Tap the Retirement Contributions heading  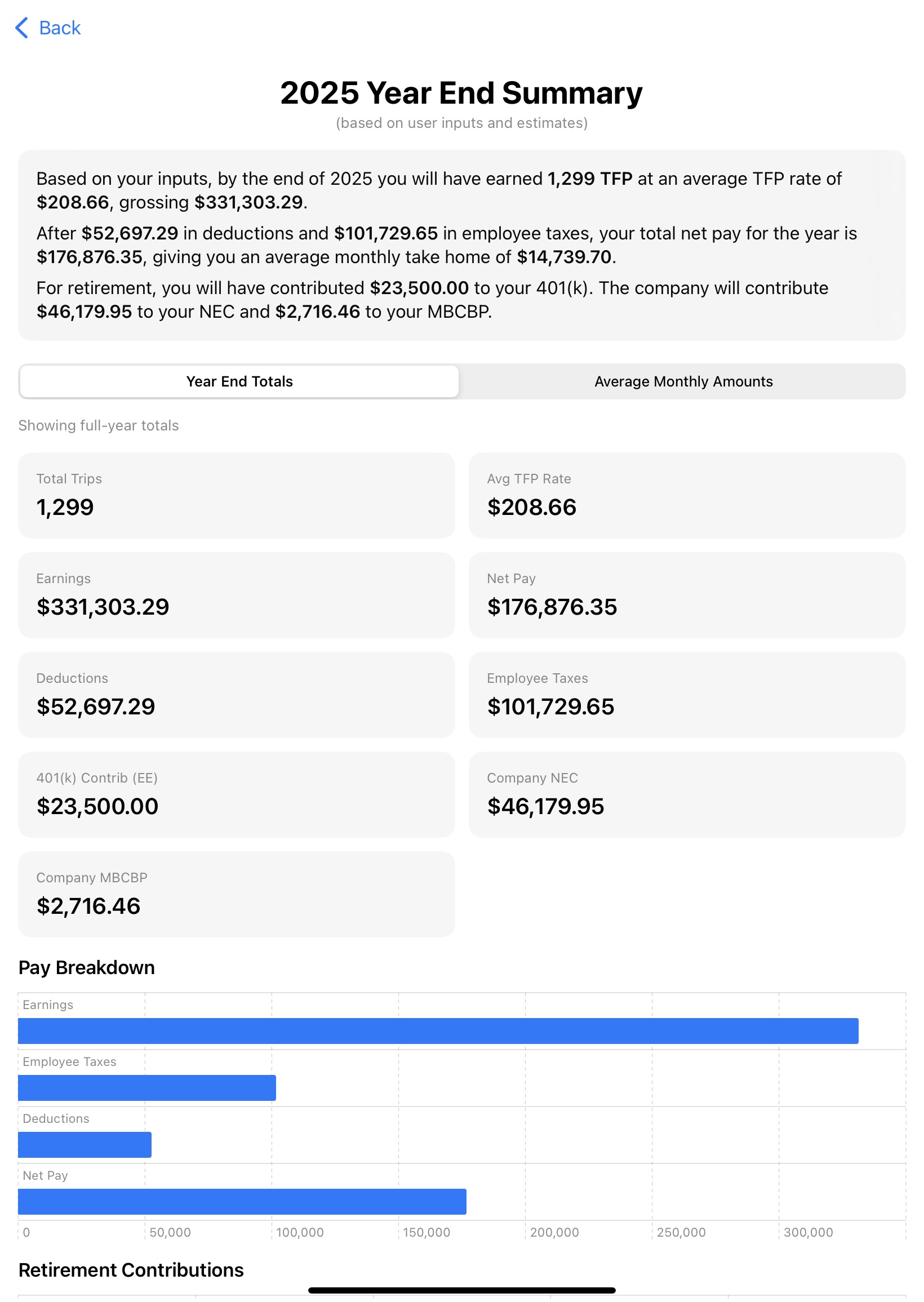tap(131, 1269)
